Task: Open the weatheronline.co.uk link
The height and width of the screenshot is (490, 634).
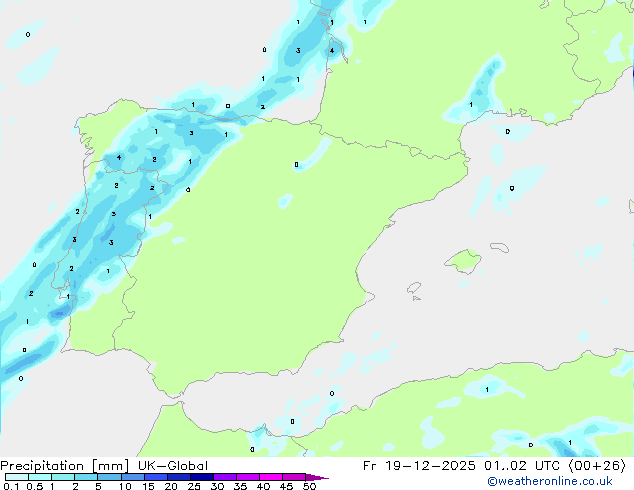Action: 550,481
